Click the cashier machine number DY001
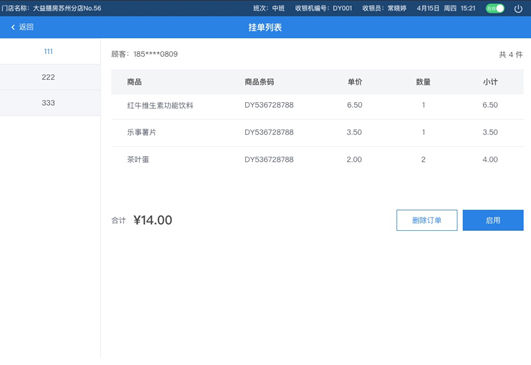 coord(342,8)
